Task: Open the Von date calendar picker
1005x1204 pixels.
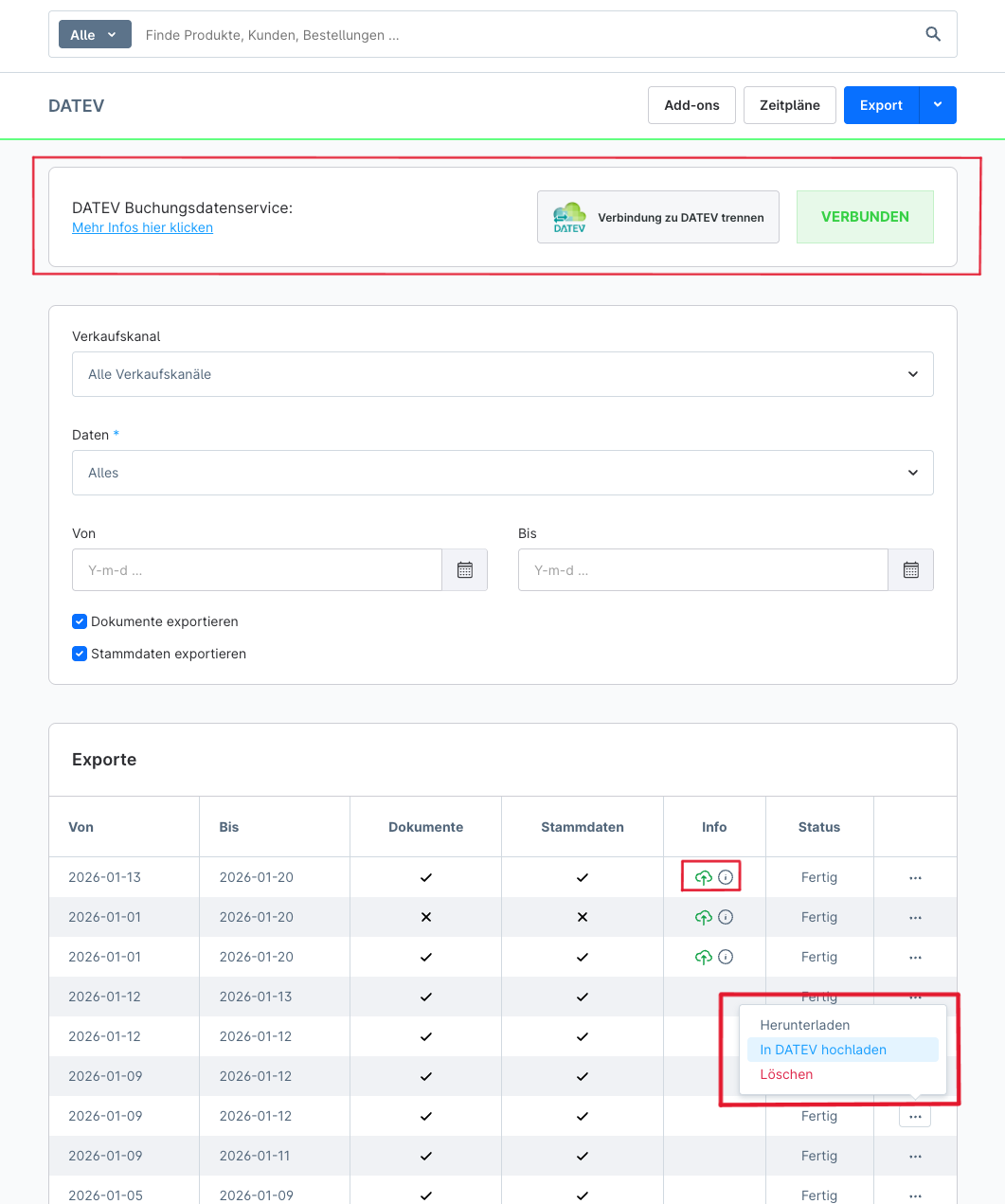Action: (x=464, y=570)
